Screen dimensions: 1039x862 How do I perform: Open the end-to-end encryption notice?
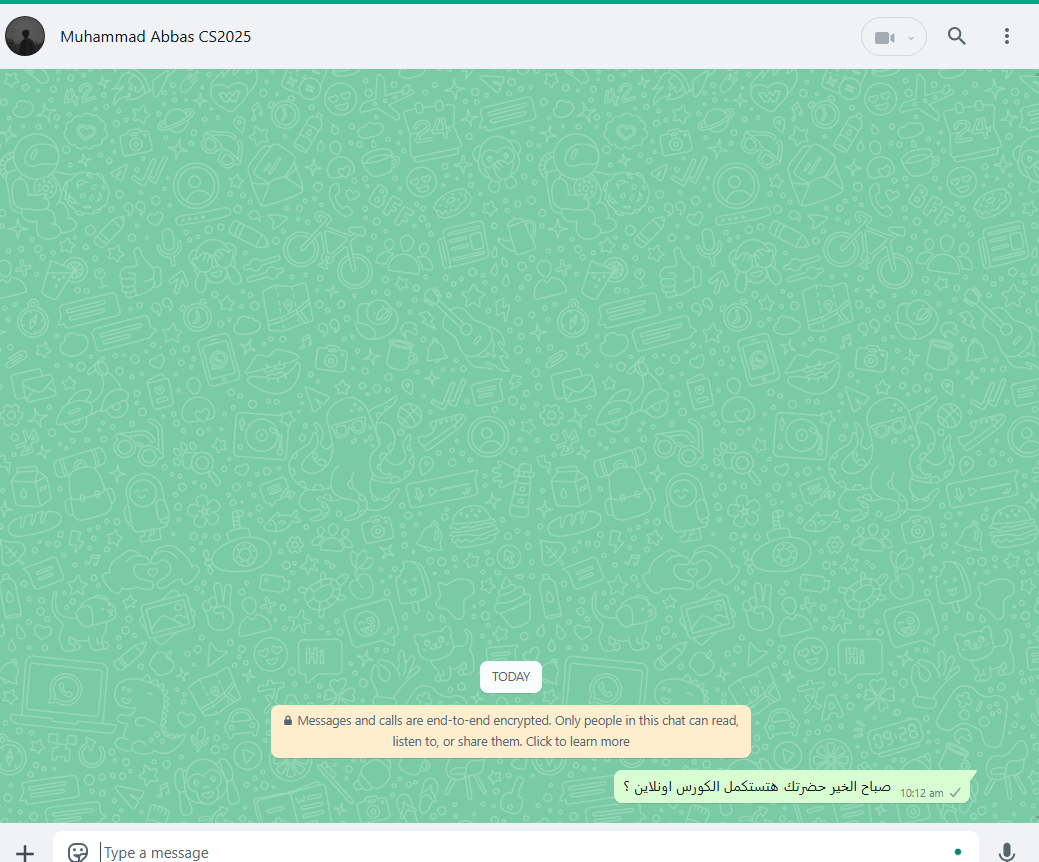click(511, 731)
